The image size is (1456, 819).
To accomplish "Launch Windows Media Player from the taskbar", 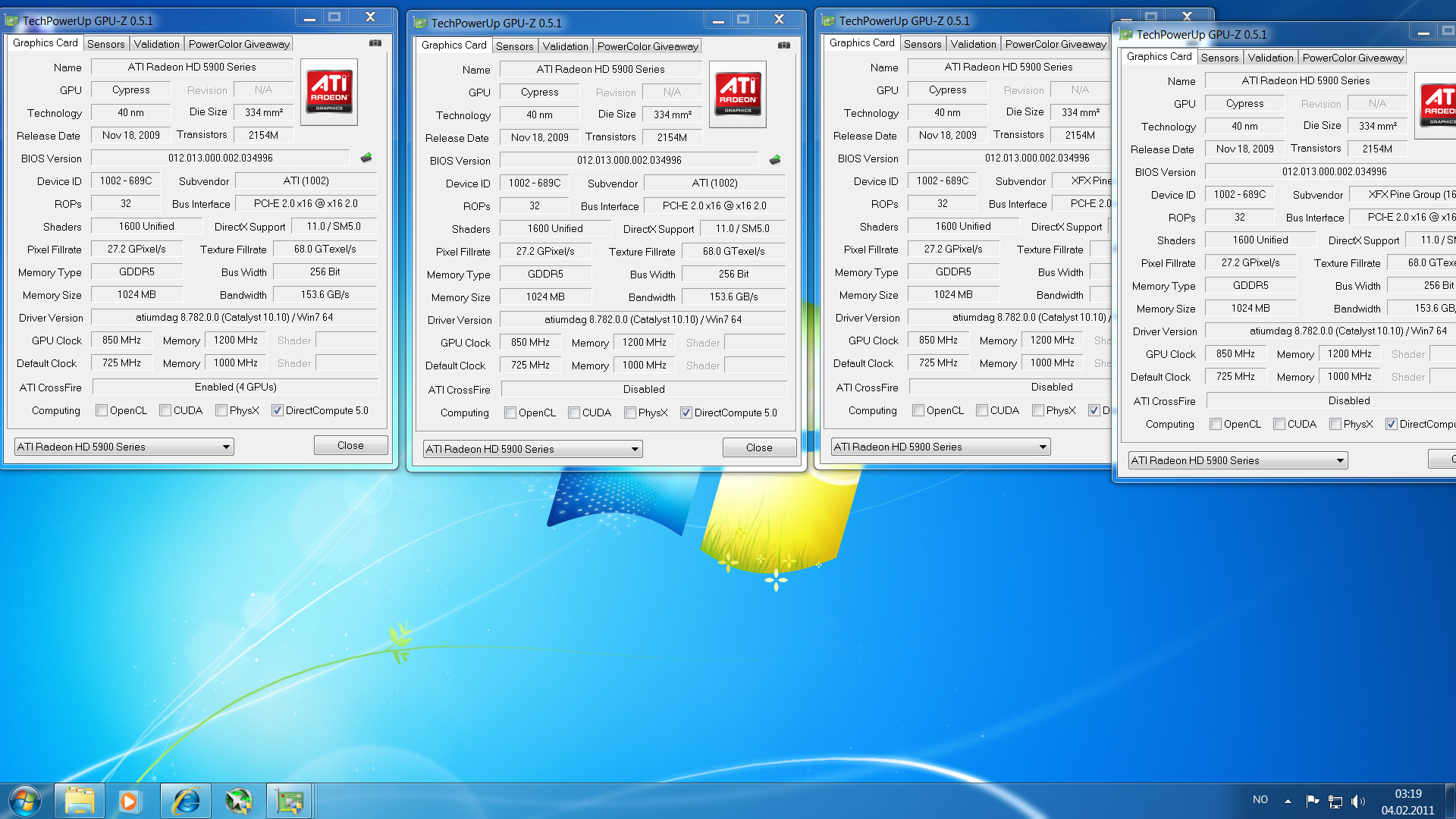I will pyautogui.click(x=130, y=801).
